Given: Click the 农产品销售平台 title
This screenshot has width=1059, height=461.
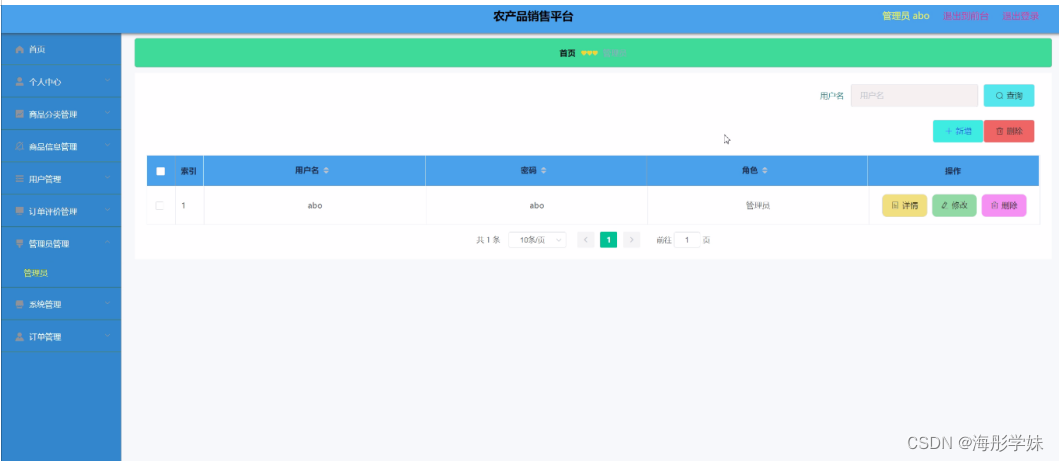Looking at the screenshot, I should point(533,17).
